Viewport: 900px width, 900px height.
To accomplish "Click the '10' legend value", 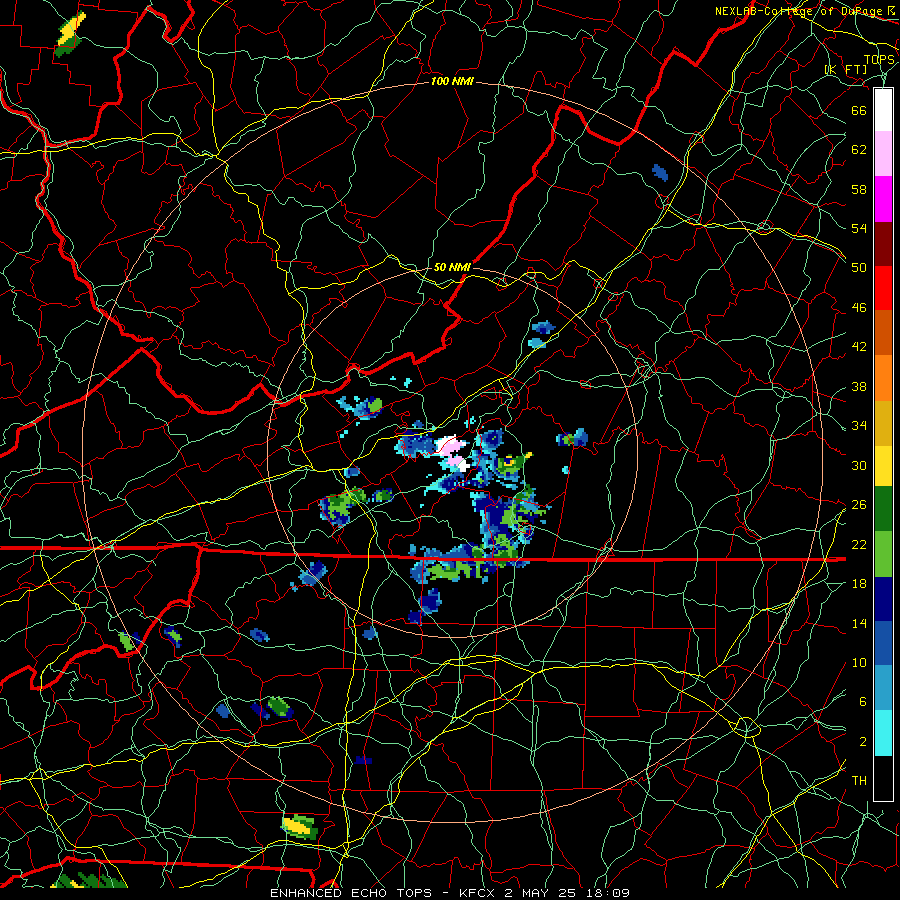I will point(859,662).
